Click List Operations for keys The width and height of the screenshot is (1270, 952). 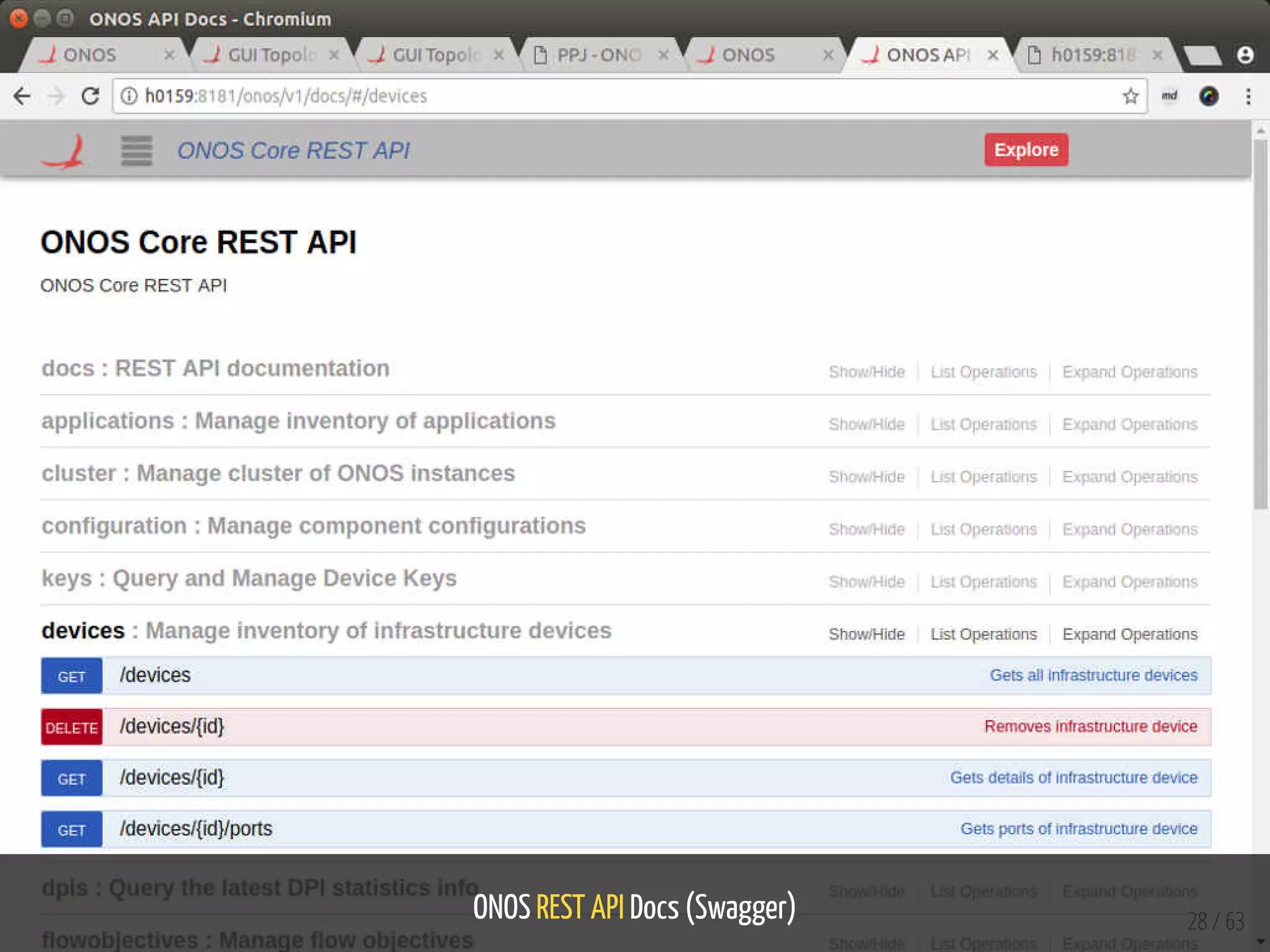(984, 582)
